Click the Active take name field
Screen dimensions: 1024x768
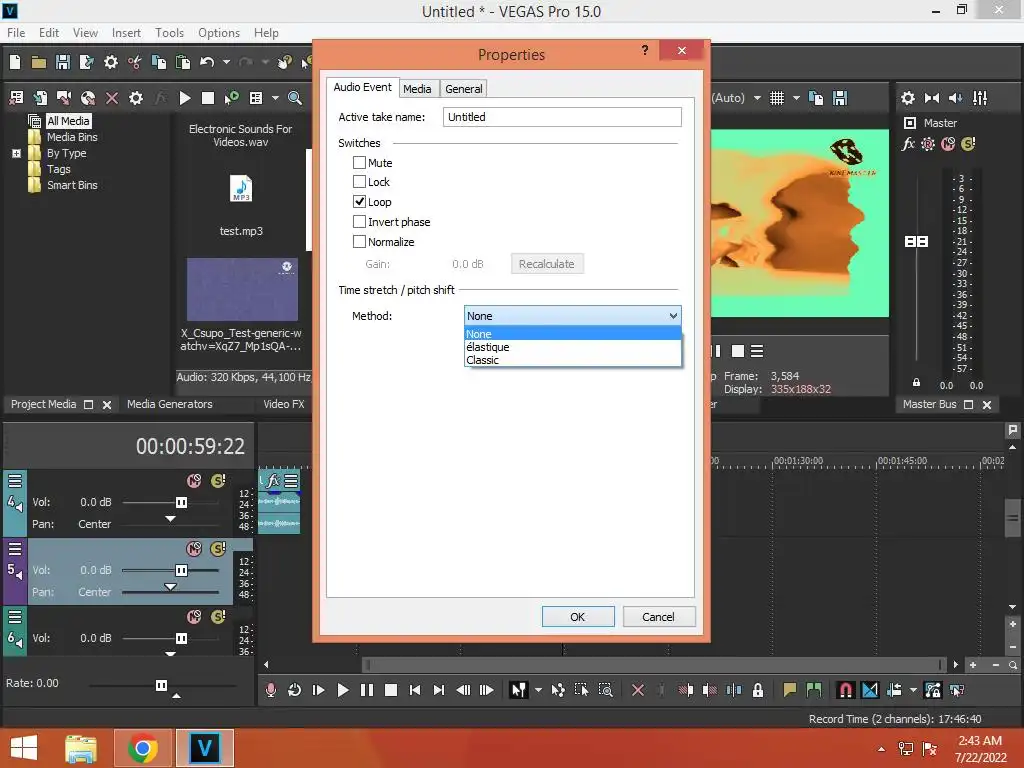pos(562,117)
